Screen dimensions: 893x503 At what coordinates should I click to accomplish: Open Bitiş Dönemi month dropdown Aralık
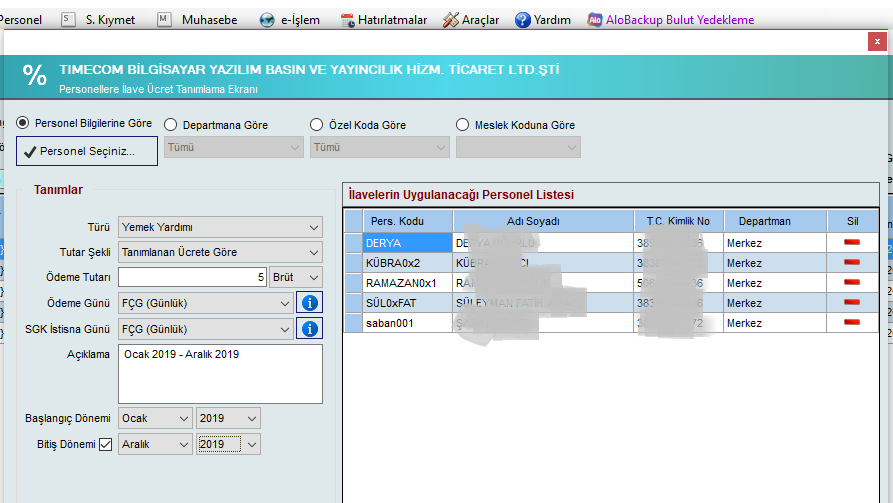(155, 444)
